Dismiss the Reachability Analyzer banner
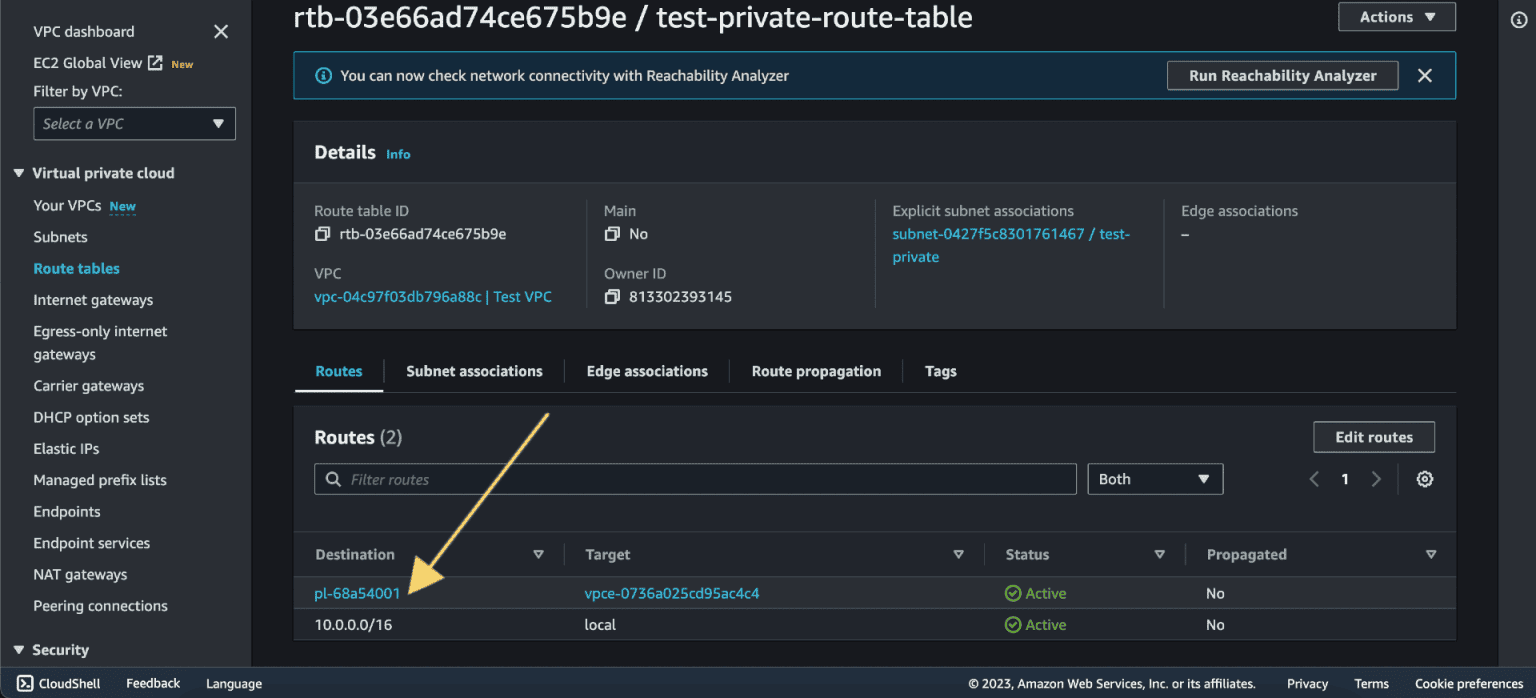The height and width of the screenshot is (698, 1536). tap(1425, 76)
